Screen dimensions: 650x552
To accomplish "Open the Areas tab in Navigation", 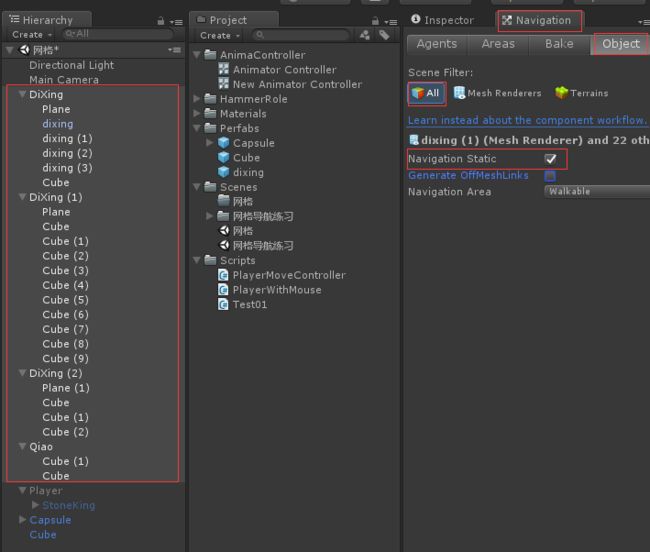I will [x=498, y=44].
